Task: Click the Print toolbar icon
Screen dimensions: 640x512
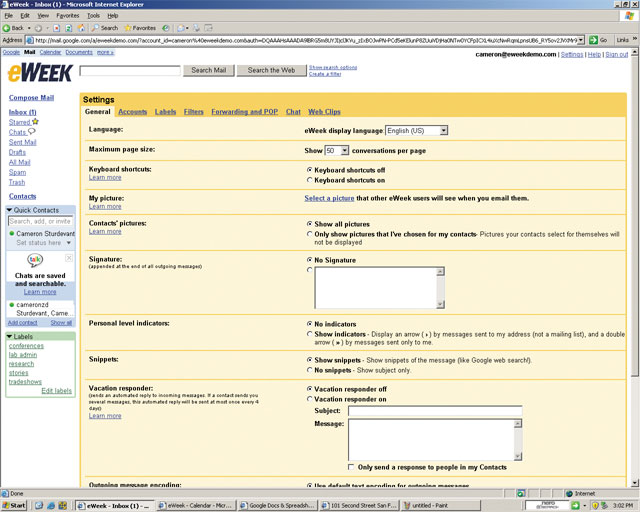Action: click(196, 28)
